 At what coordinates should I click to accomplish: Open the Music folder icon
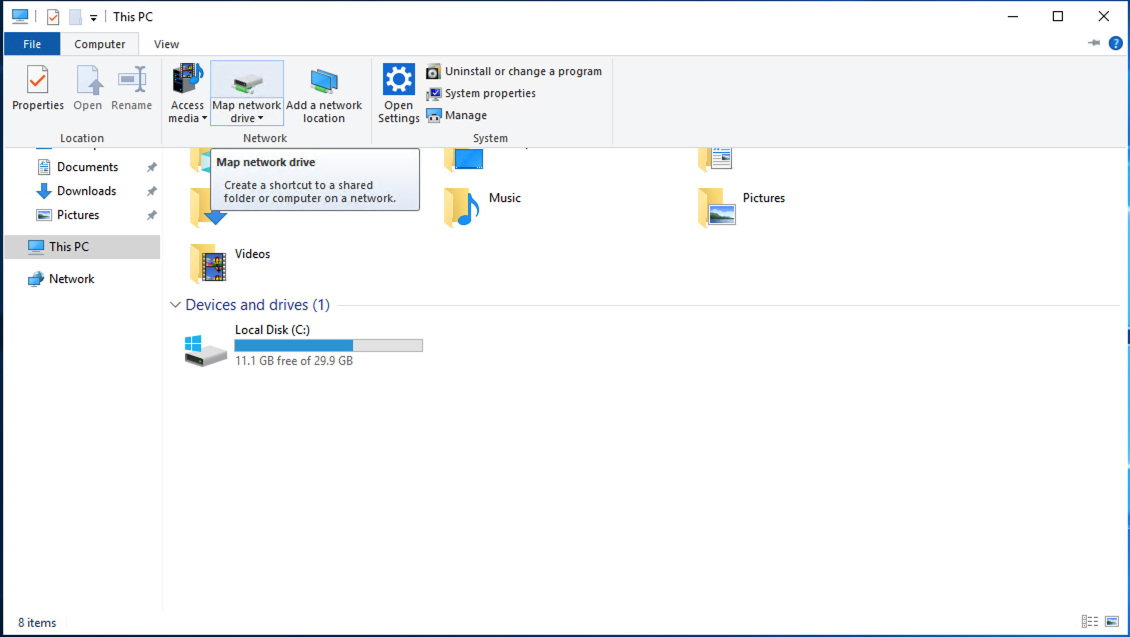click(x=463, y=207)
